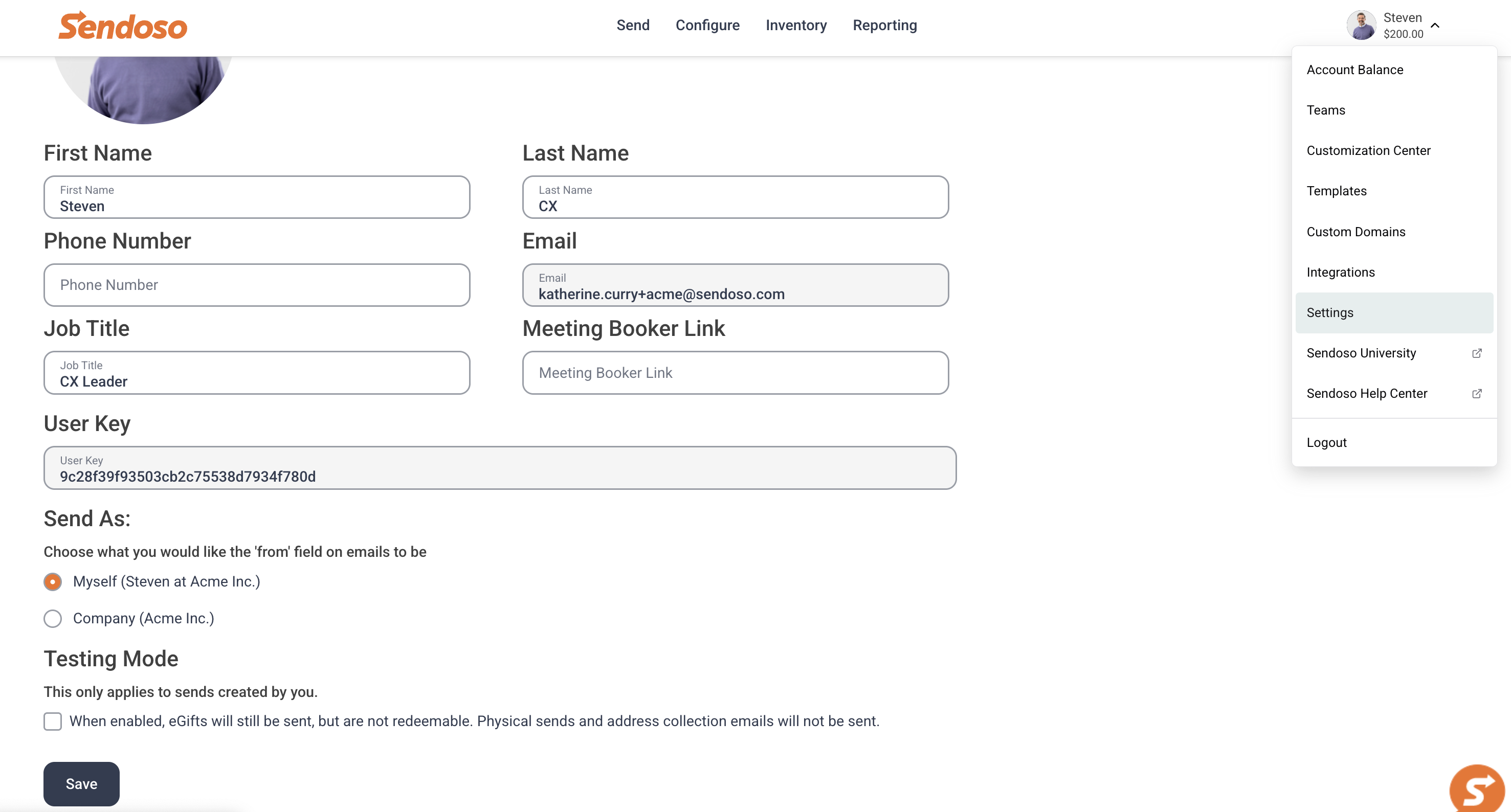Focus the Meeting Booker Link field

pos(736,373)
